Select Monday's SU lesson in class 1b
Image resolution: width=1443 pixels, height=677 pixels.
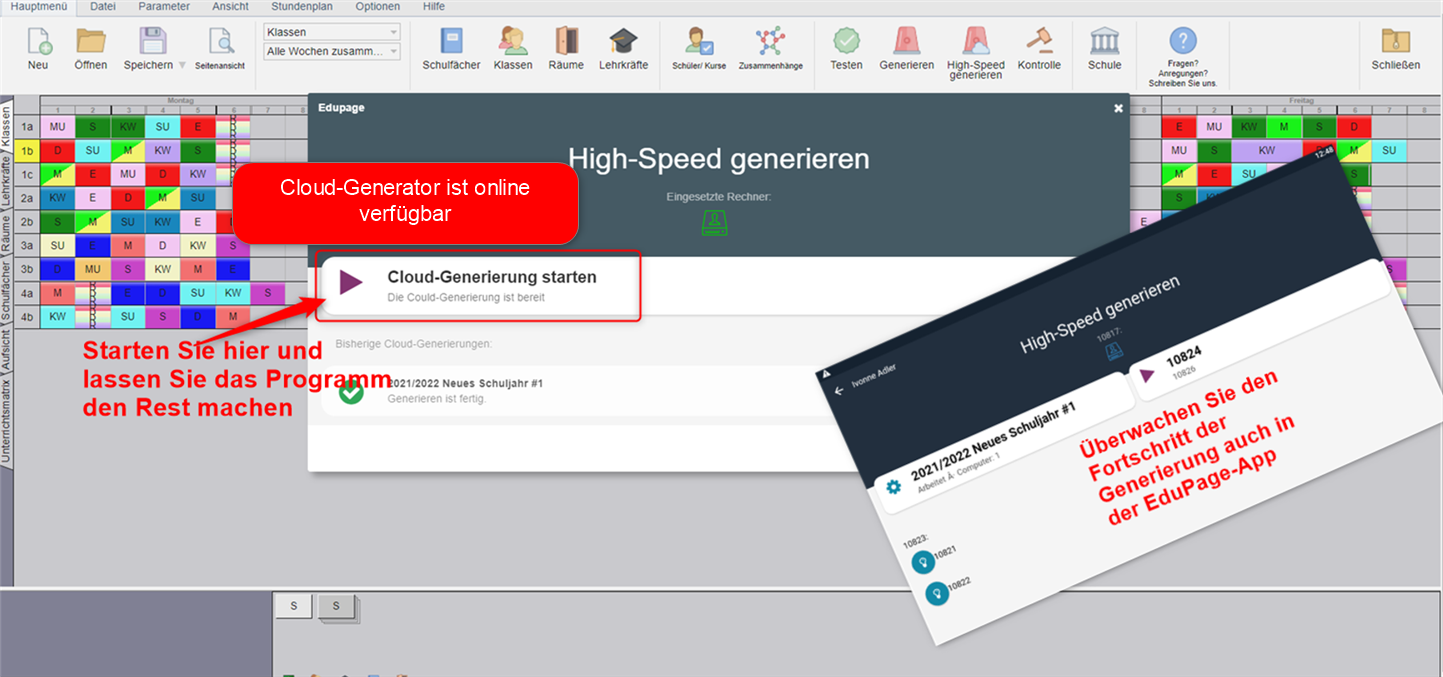coord(93,150)
